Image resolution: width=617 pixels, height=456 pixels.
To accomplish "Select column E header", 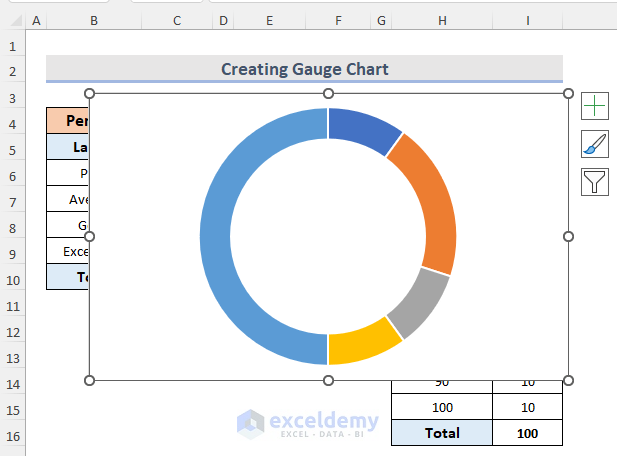I will [270, 20].
